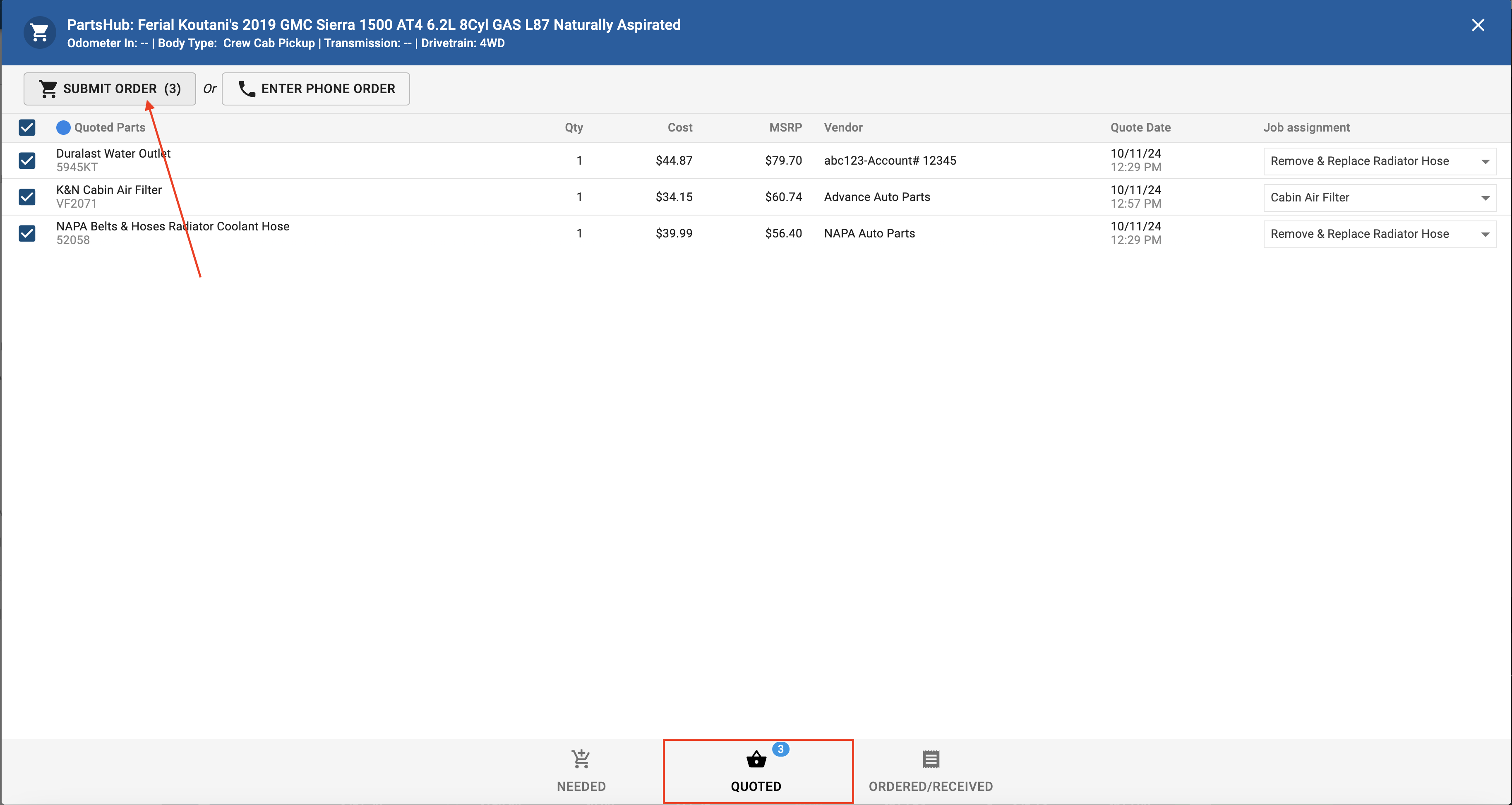Select the K&N Cabin Air Filter part name
This screenshot has height=805, width=1512.
(x=108, y=189)
